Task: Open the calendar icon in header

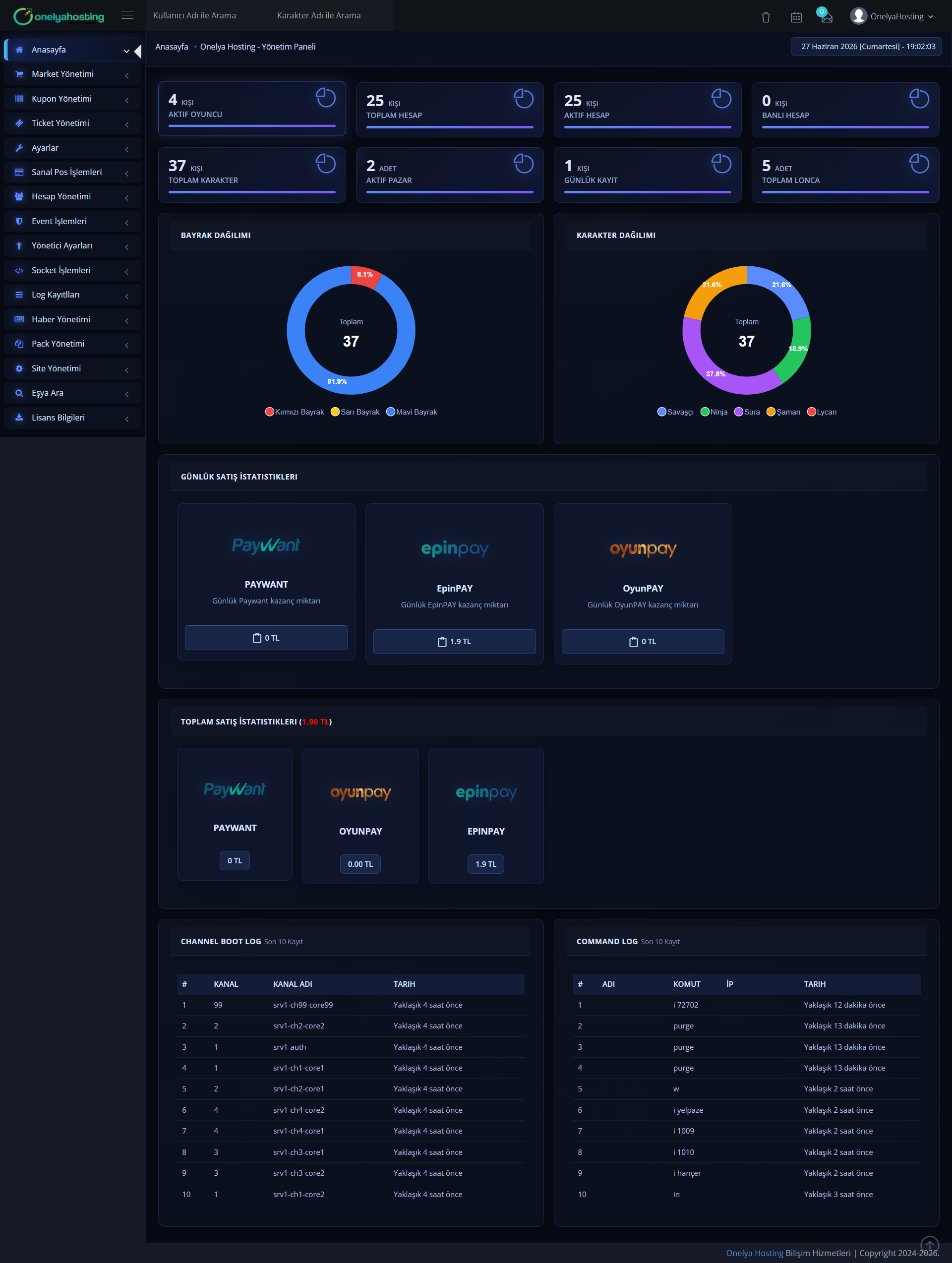Action: 796,17
